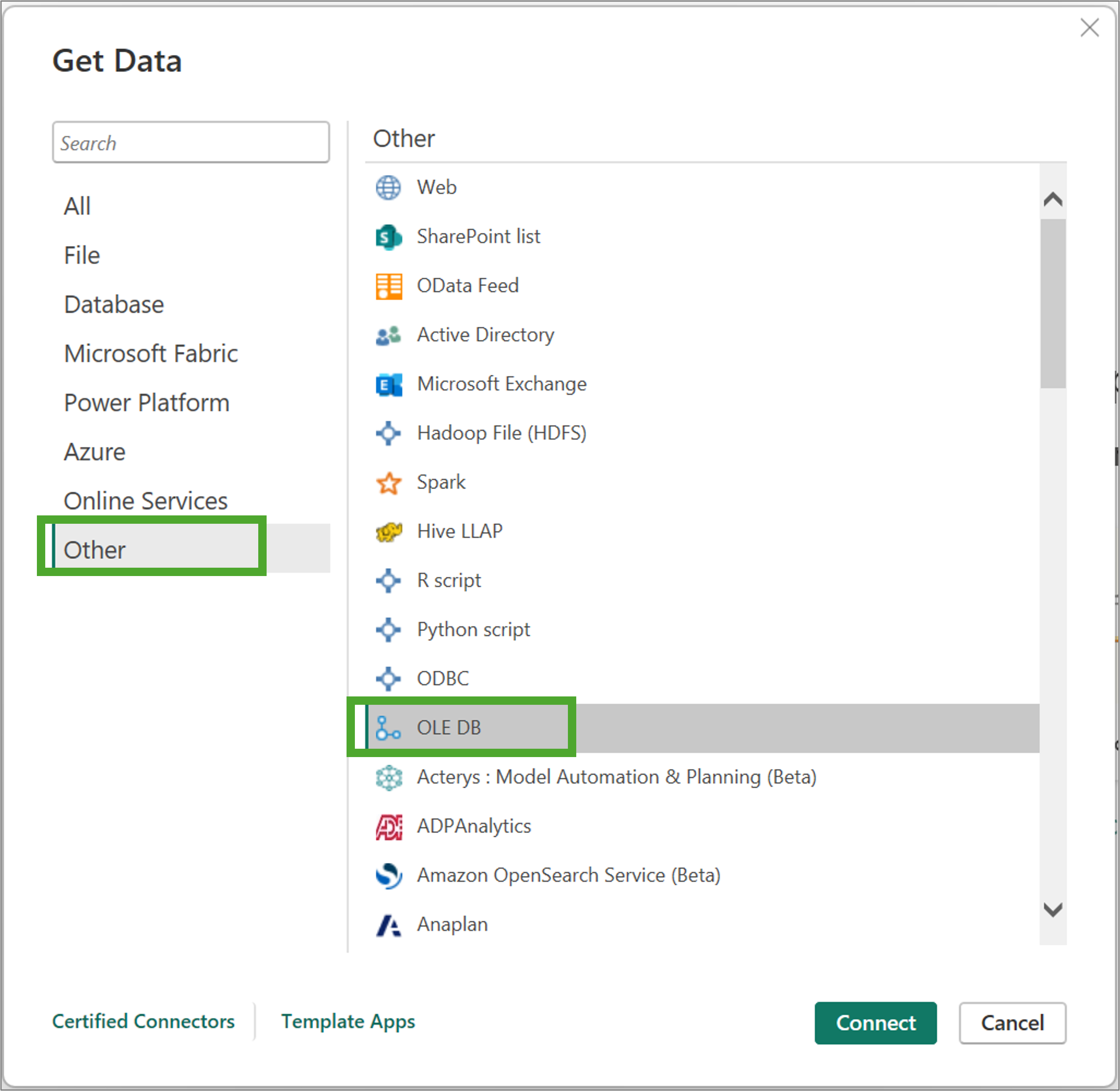Click the Hive LLAP bee icon
The image size is (1120, 1091).
(x=388, y=532)
